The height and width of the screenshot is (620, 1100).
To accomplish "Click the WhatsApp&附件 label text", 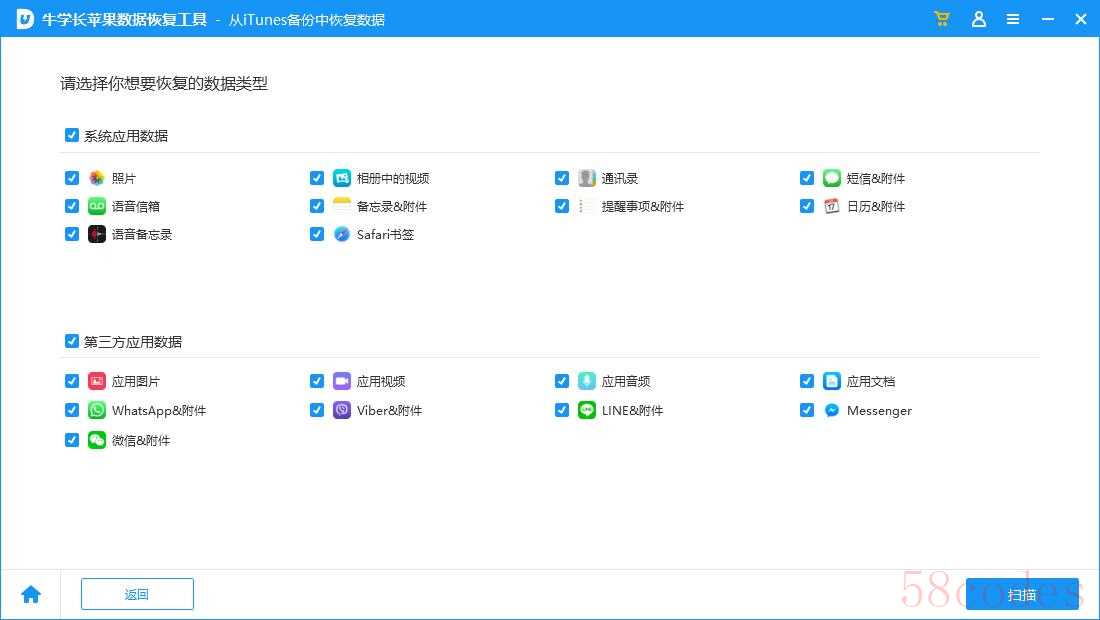I will click(x=159, y=411).
